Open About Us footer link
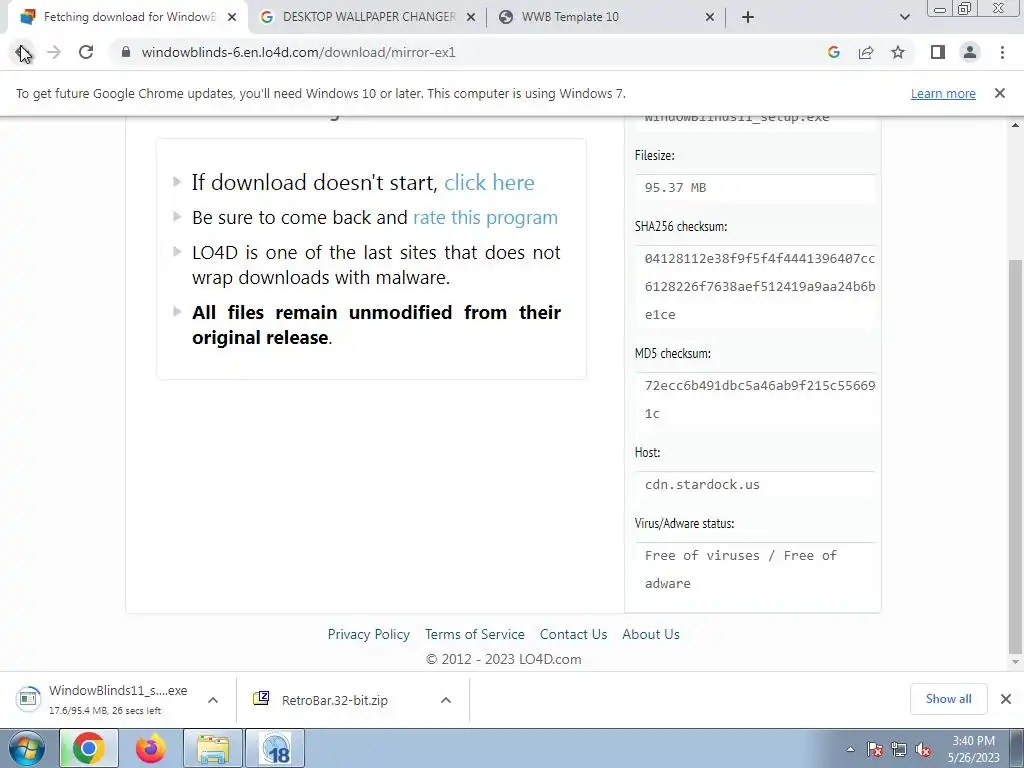 click(650, 634)
